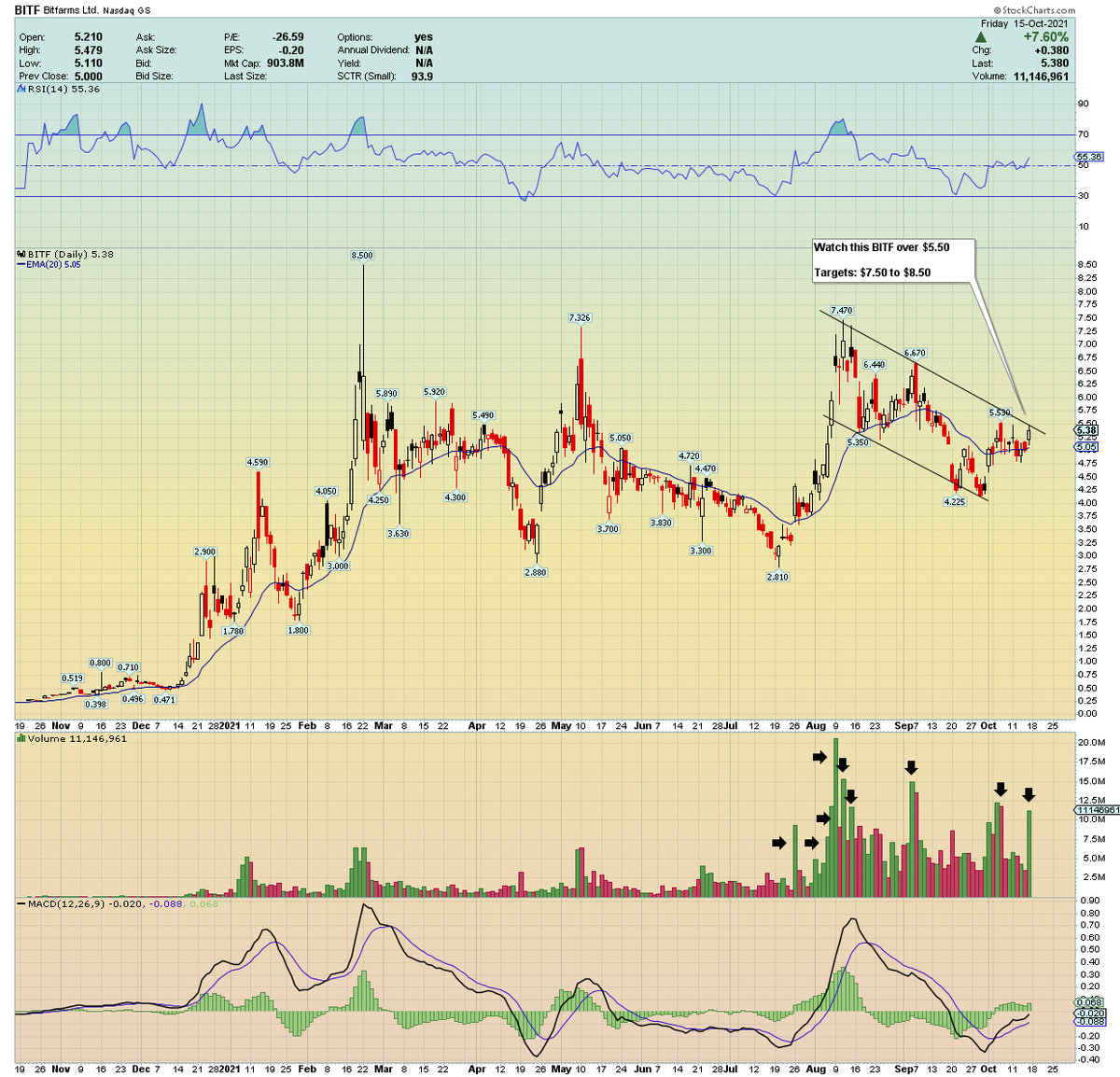1120x1077 pixels.
Task: Click the Prev Close value 5.000
Action: (89, 77)
